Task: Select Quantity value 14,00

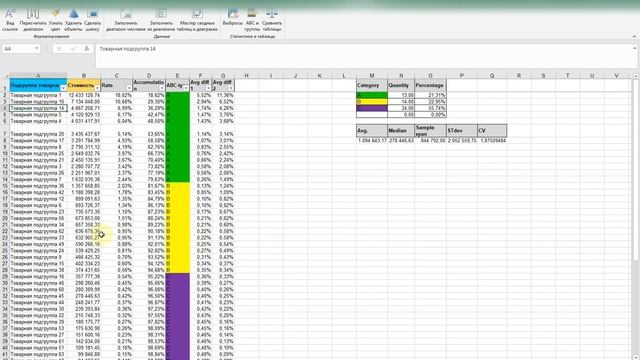Action: pyautogui.click(x=401, y=102)
